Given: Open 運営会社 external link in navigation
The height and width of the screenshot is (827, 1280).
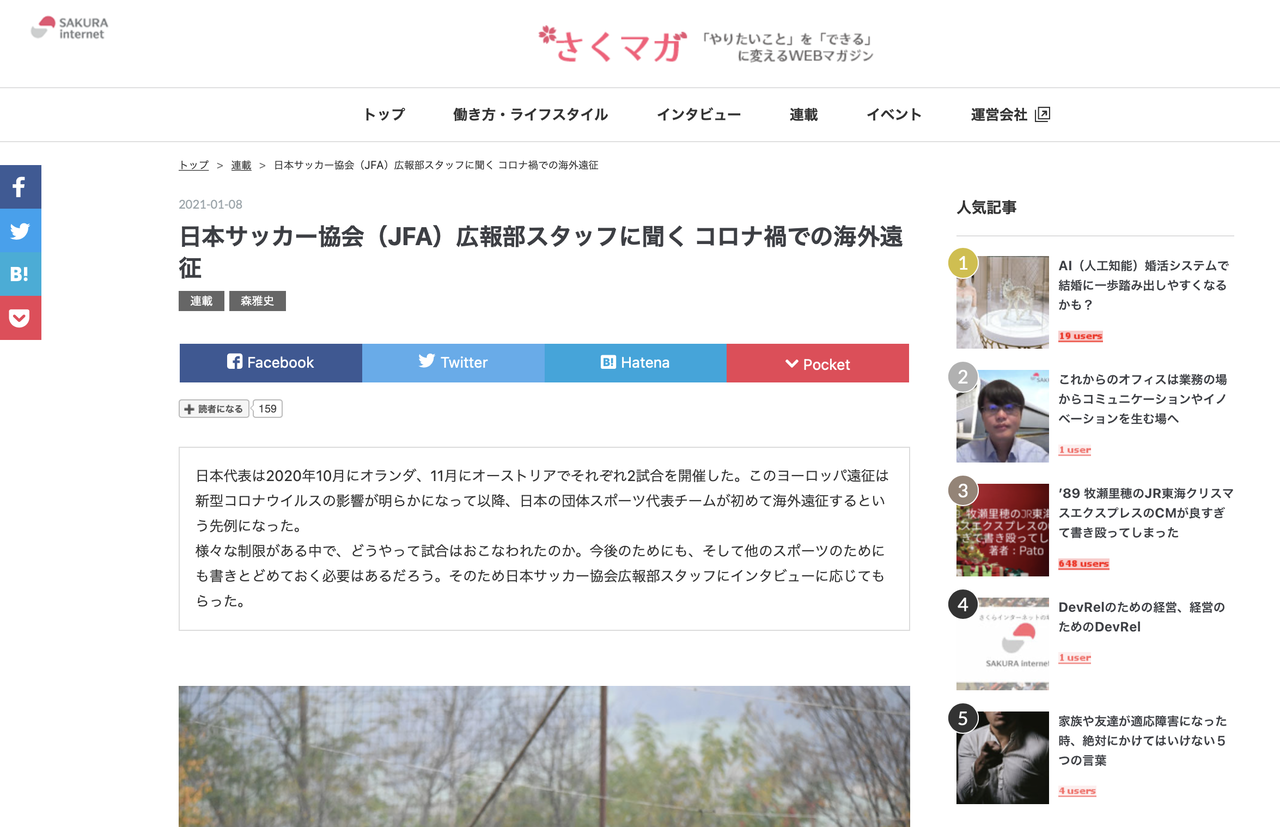Looking at the screenshot, I should tap(1010, 115).
